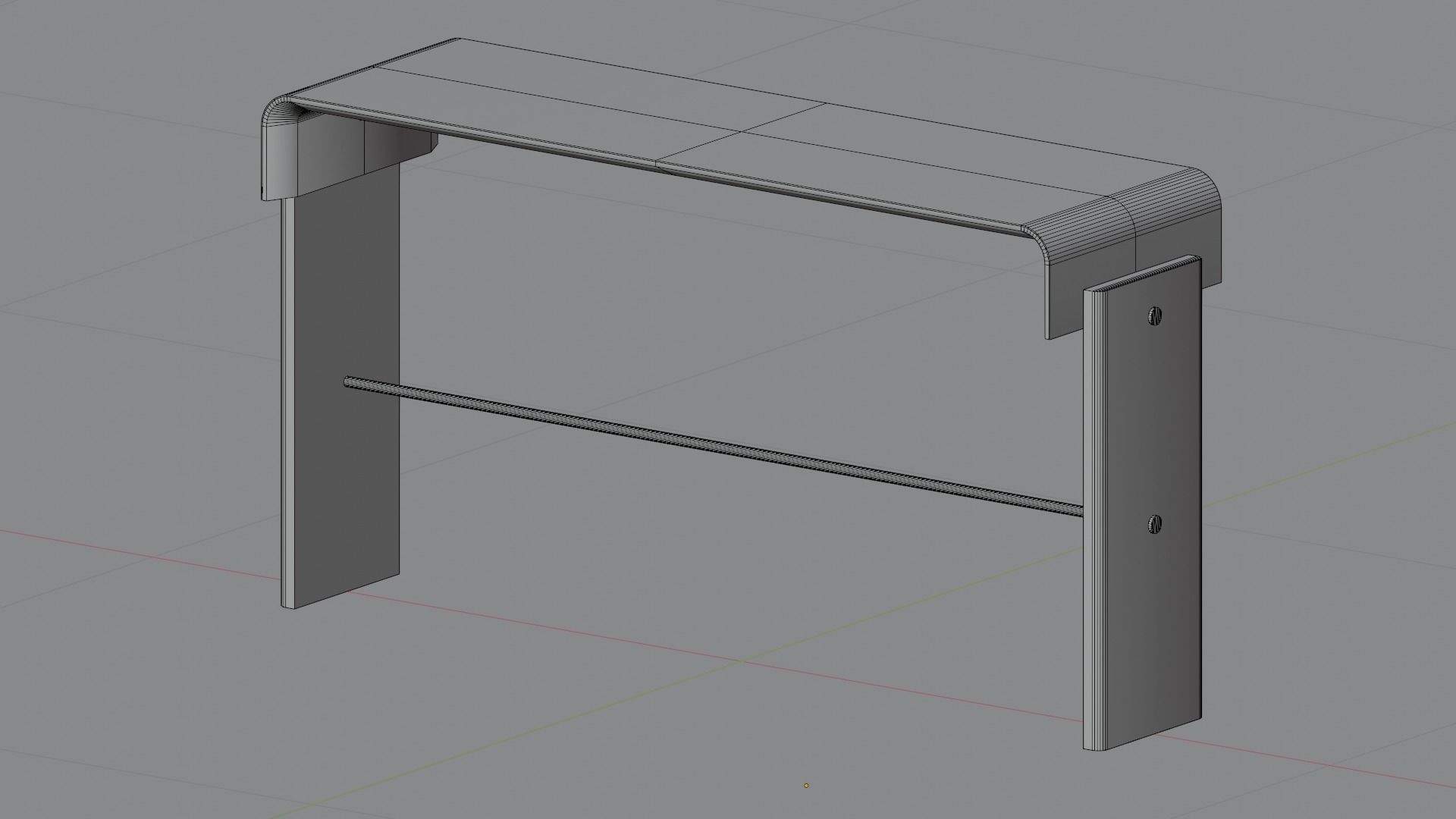Select the lower screw on the right leg

(1155, 523)
